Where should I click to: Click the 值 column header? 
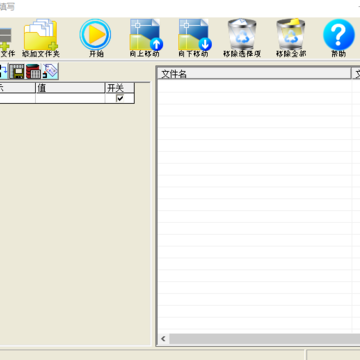pos(70,88)
